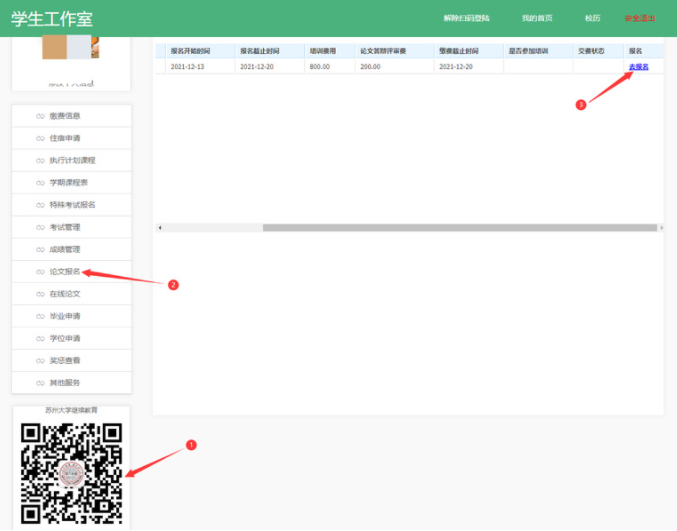
Task: Click the 学生工作室 site title
Action: [52, 19]
